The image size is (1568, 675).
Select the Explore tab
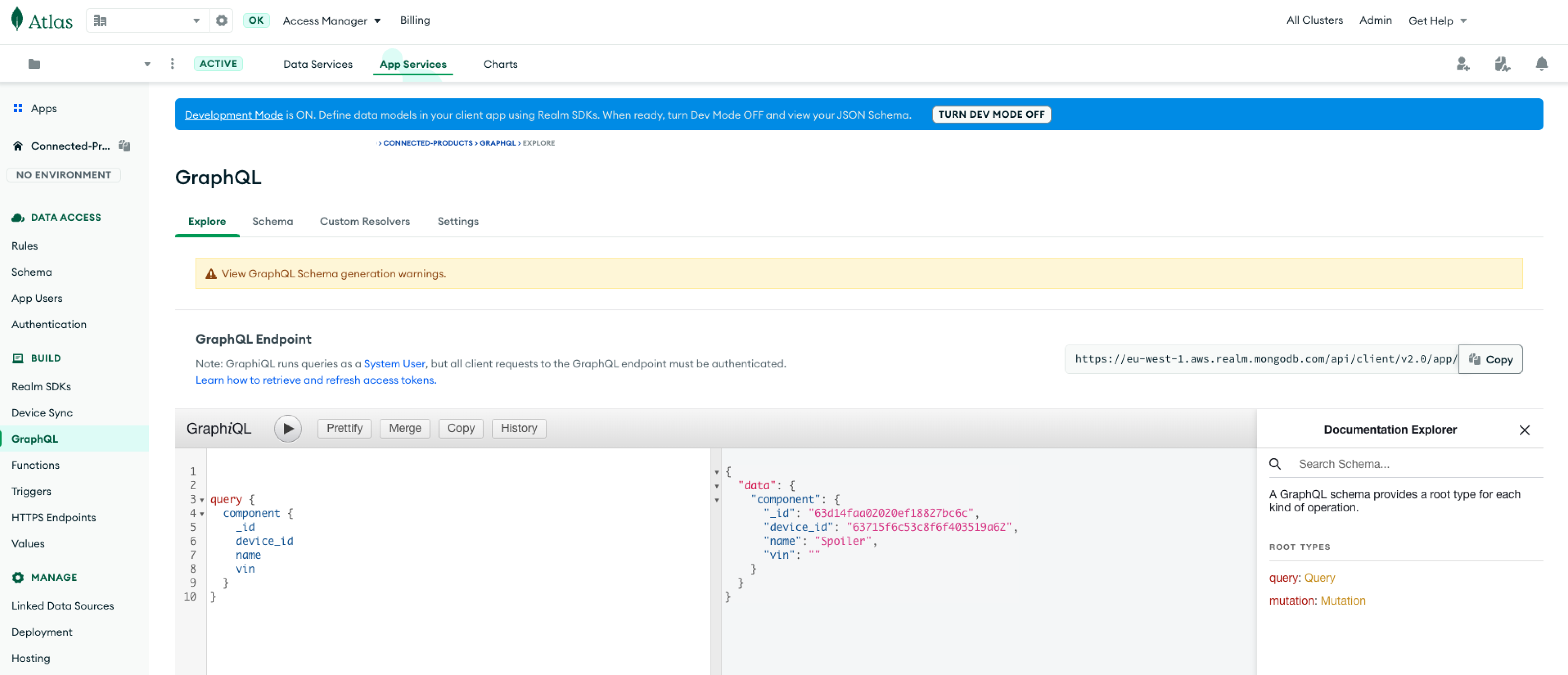pos(207,222)
